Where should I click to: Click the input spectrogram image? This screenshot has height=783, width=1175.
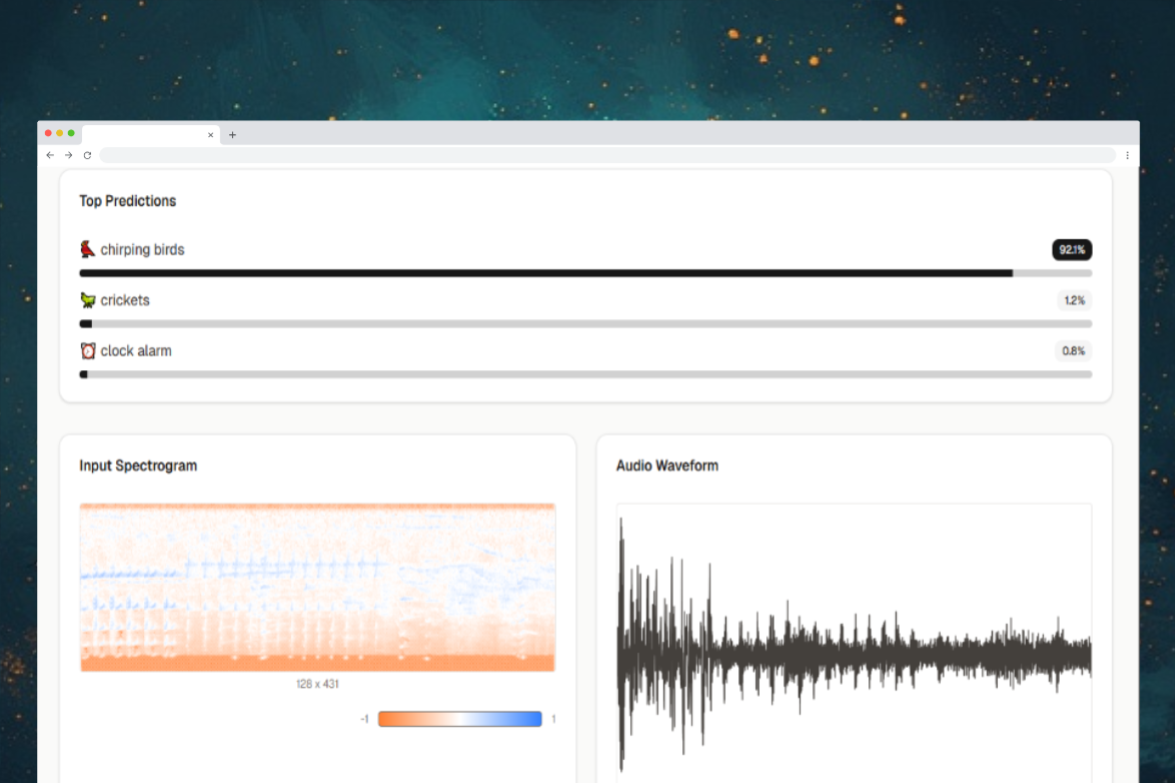click(x=317, y=587)
